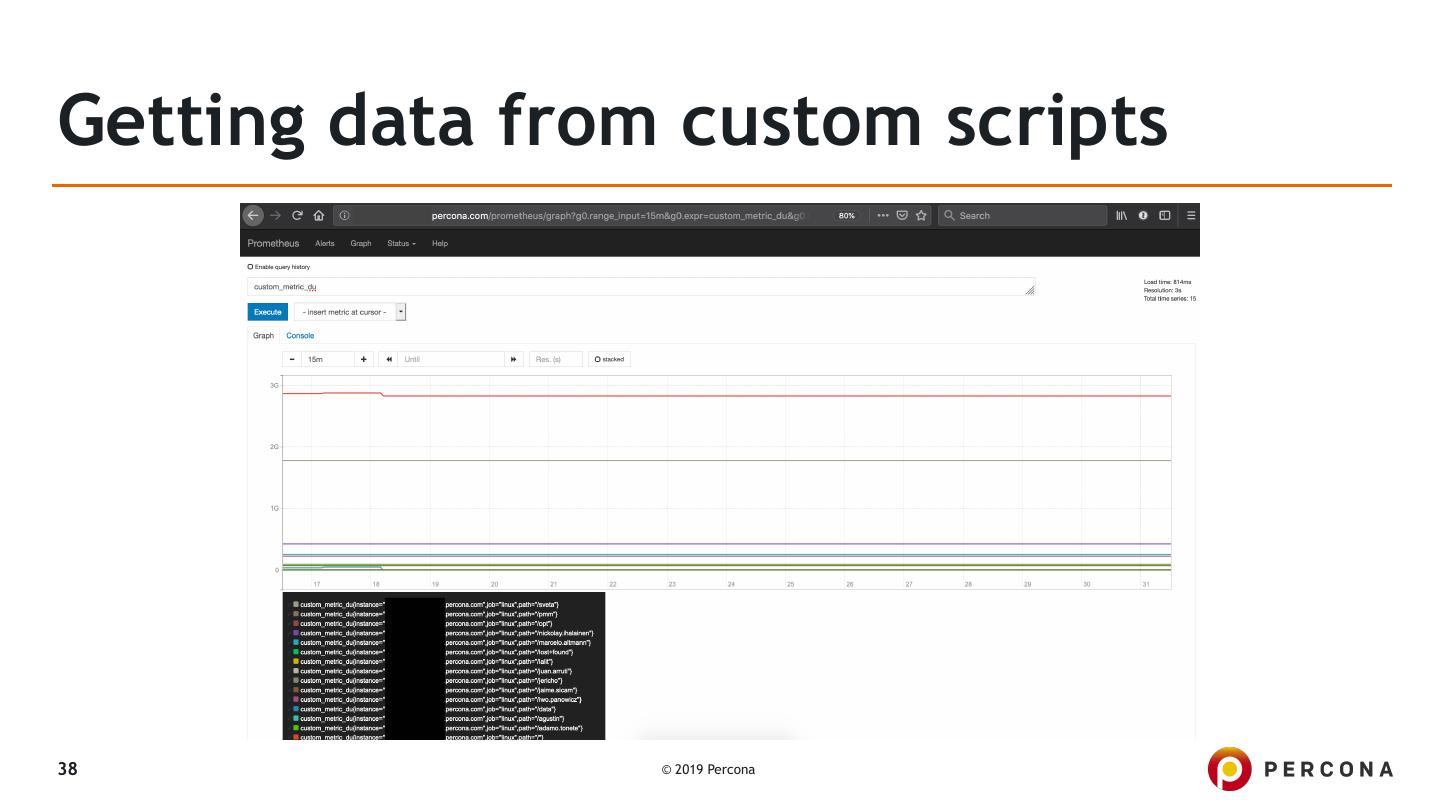1440x810 pixels.
Task: Select Graph in the Prometheus navbar
Action: [x=361, y=243]
